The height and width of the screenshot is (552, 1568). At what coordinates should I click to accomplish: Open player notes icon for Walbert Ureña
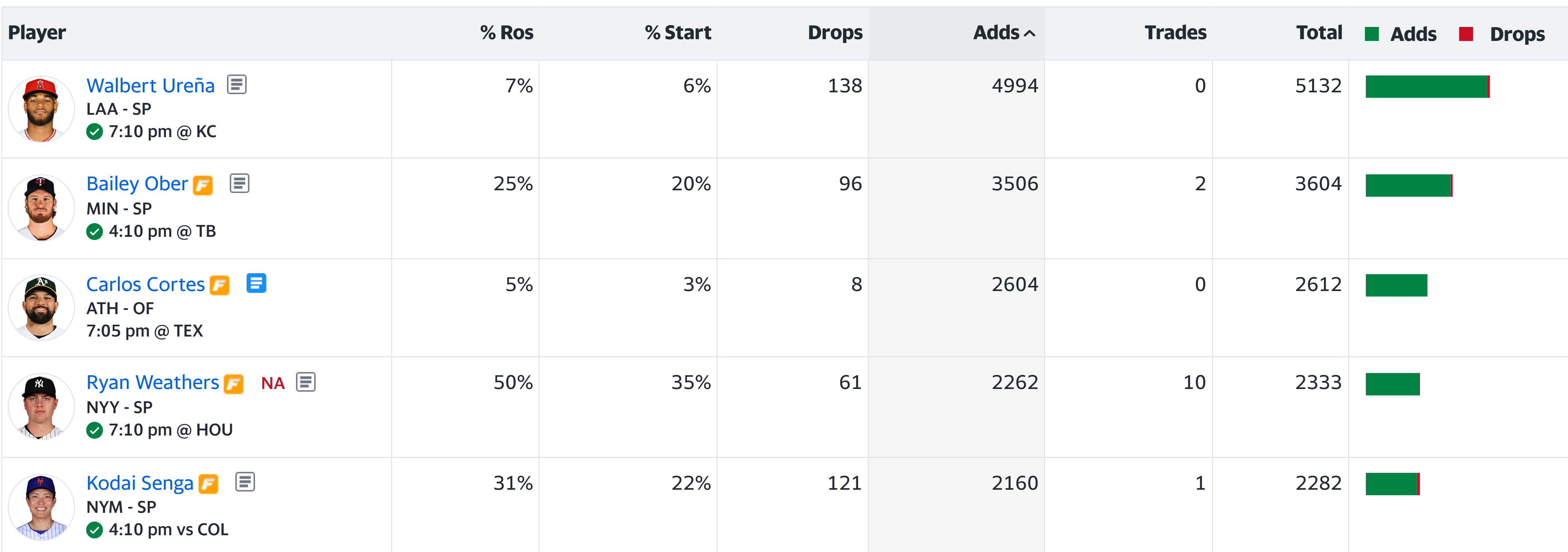click(236, 85)
